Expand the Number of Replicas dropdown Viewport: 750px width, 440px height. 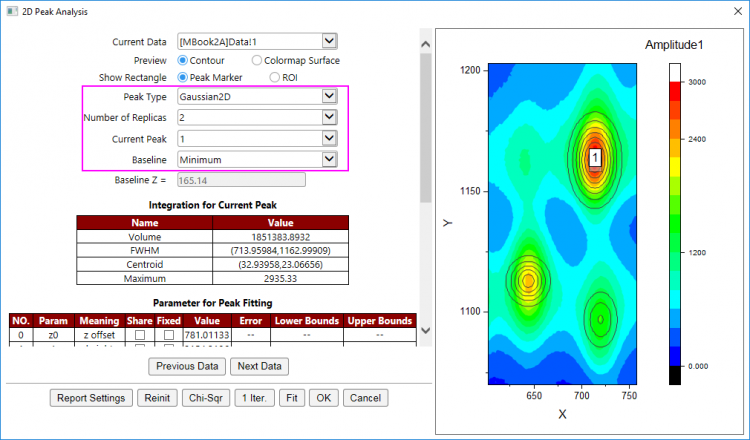330,117
